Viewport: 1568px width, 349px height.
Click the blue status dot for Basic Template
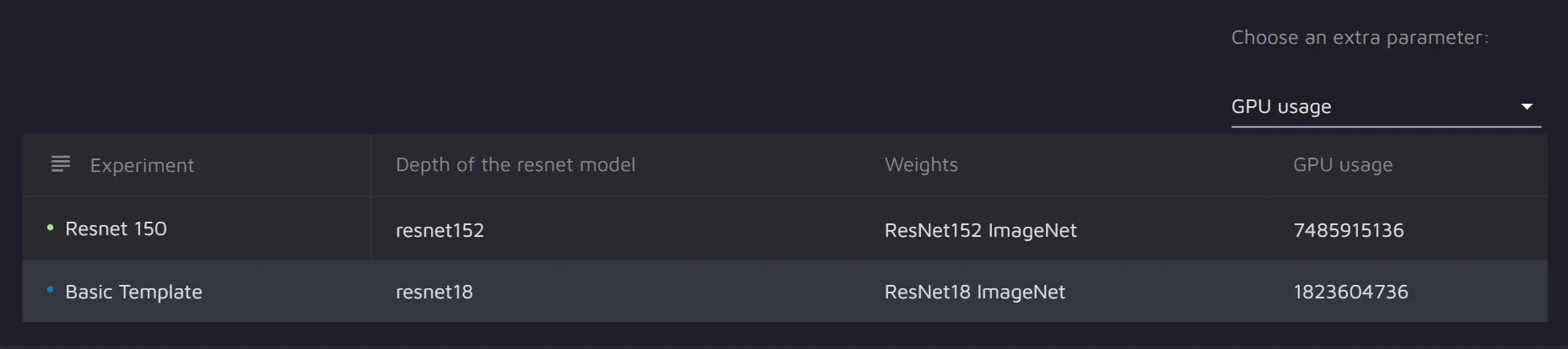51,290
